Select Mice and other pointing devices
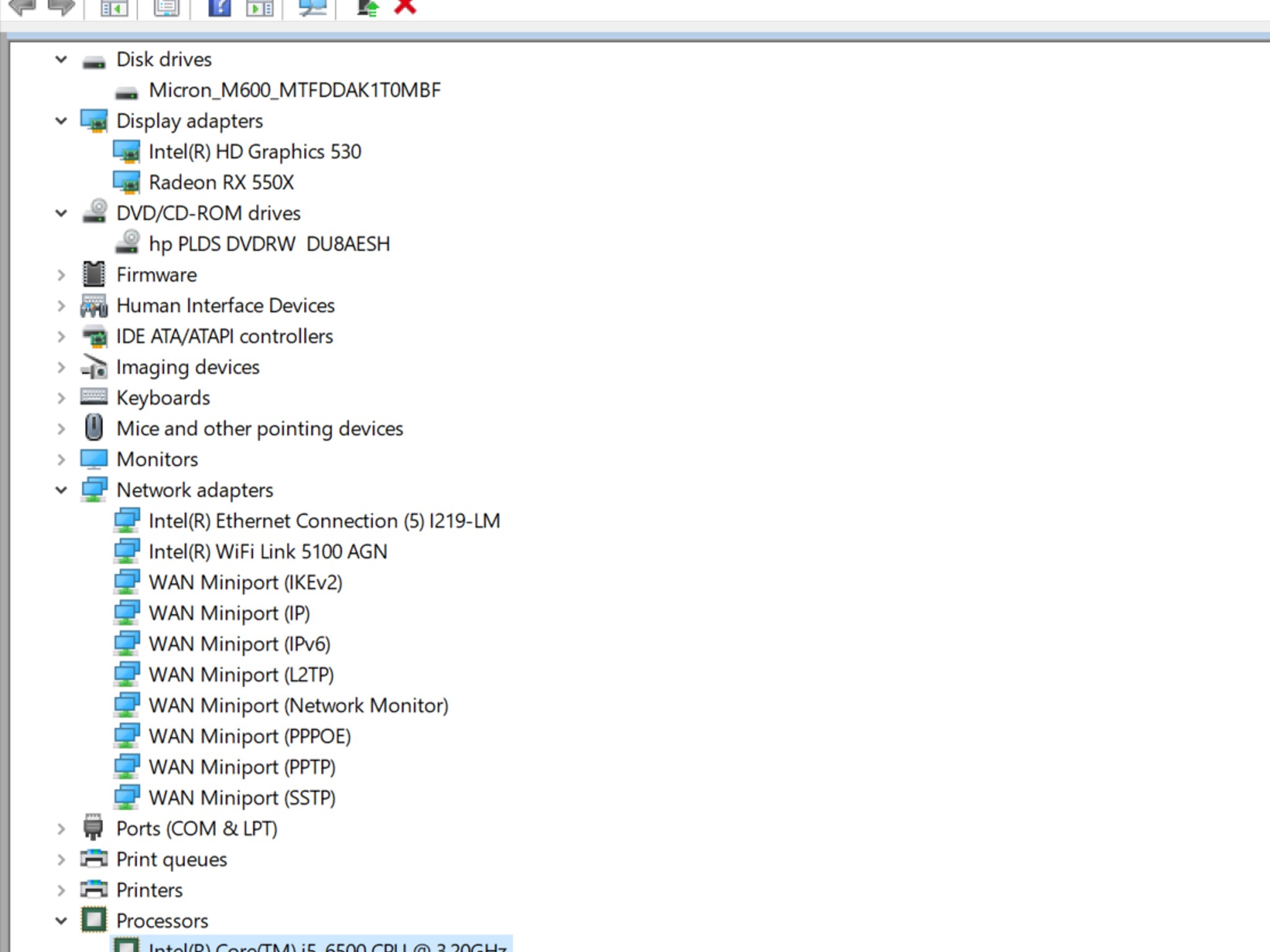The height and width of the screenshot is (952, 1270). [x=260, y=428]
